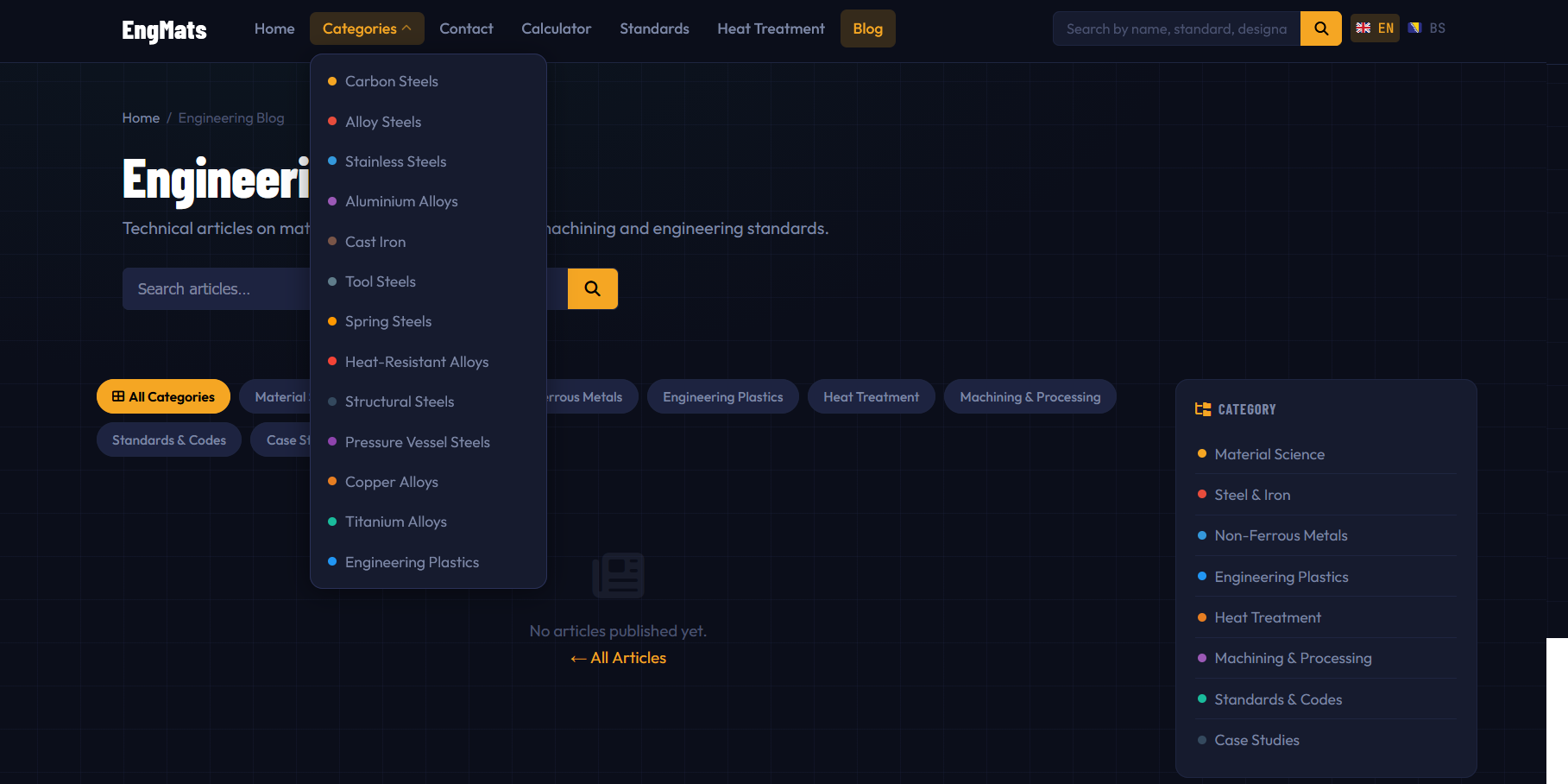Open Spring Steels category
1568x784 pixels.
point(428,321)
